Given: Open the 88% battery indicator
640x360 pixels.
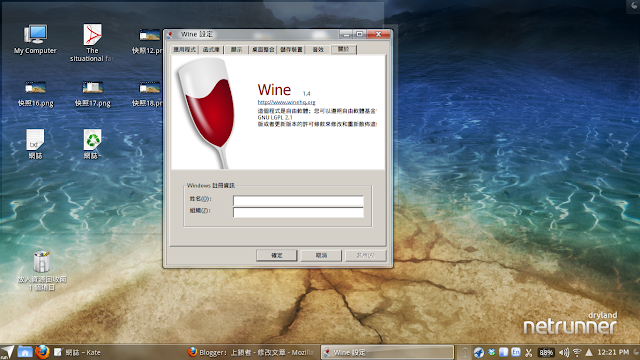Looking at the screenshot, I should (546, 352).
